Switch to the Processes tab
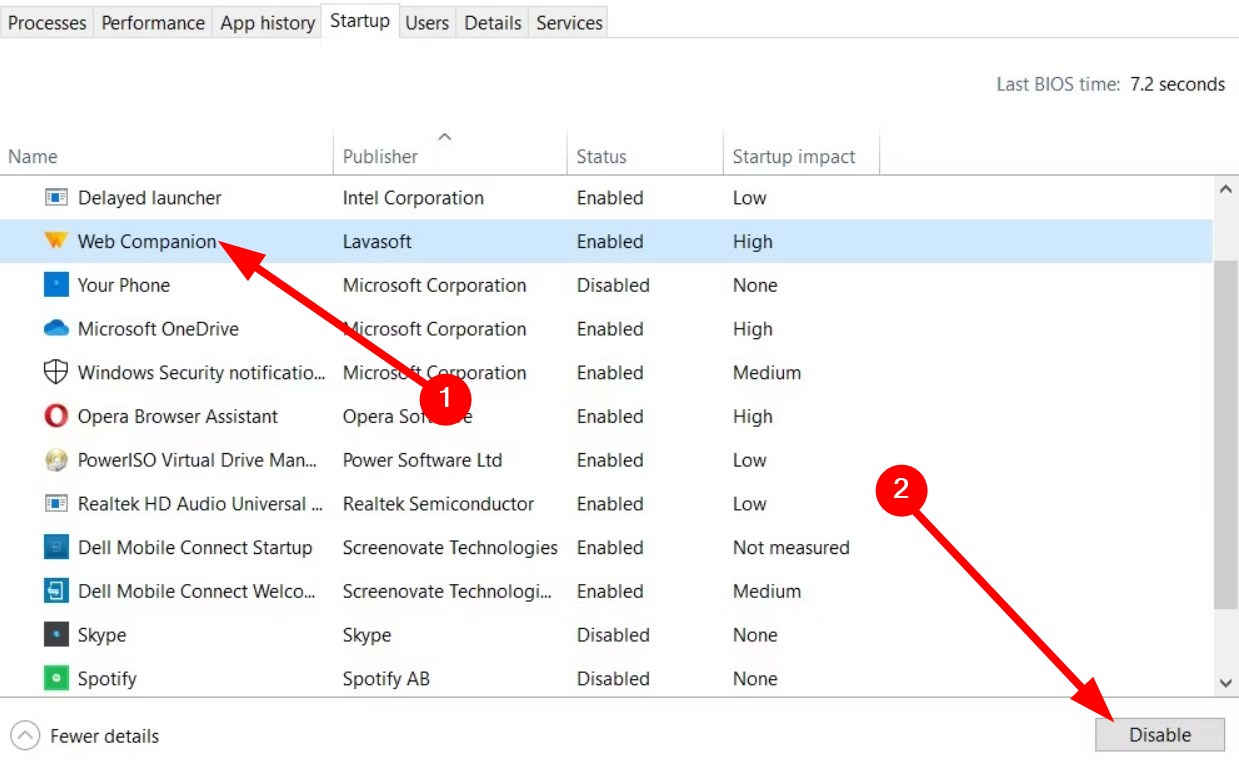The width and height of the screenshot is (1239, 768). (x=47, y=23)
